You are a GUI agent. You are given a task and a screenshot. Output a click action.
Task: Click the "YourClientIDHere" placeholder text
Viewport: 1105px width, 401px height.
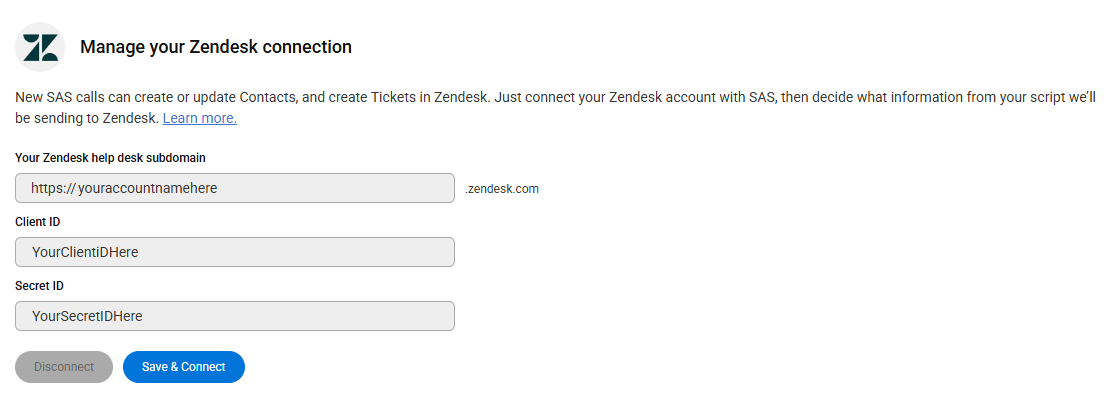click(85, 252)
